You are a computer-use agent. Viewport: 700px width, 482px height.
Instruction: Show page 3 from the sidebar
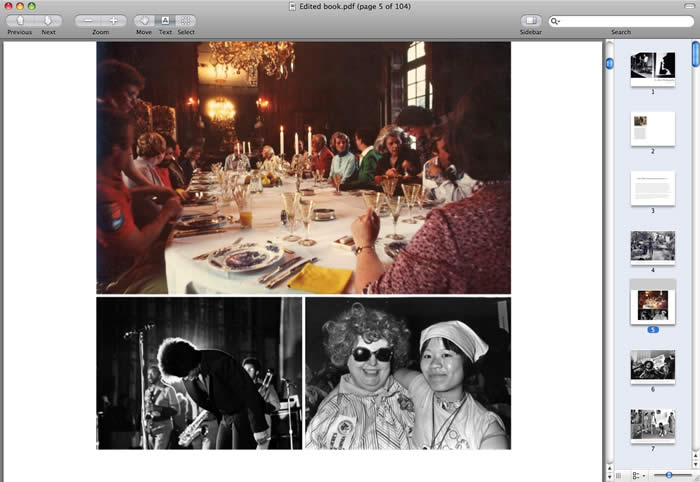point(652,187)
